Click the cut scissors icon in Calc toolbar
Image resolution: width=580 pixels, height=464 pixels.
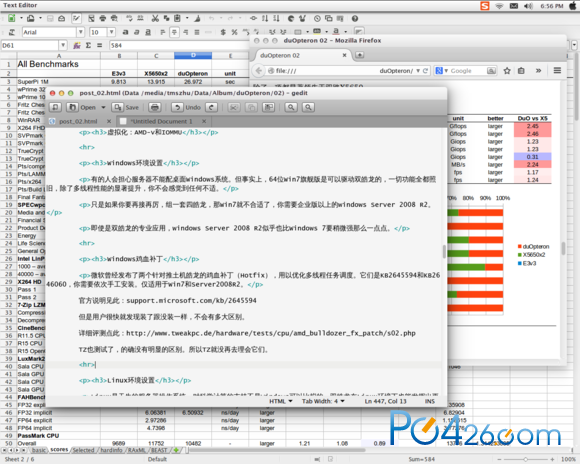pyautogui.click(x=155, y=18)
